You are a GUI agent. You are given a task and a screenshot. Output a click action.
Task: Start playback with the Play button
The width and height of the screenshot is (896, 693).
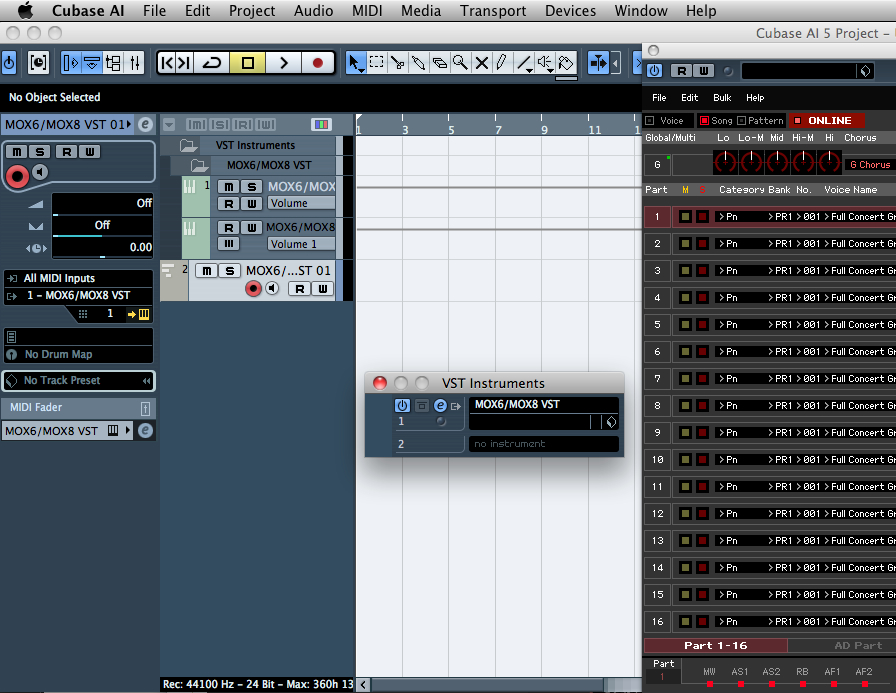283,62
